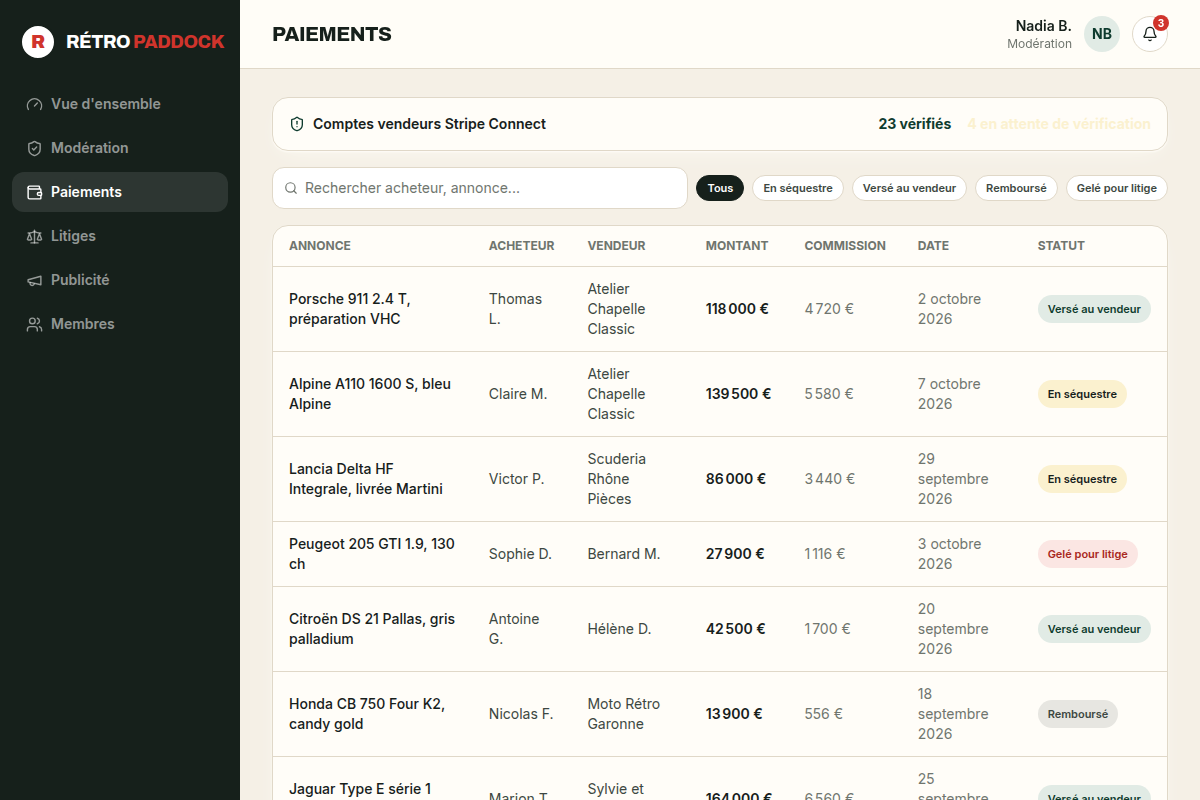Click the 3 octobre 2026 date
This screenshot has width=1200, height=800.
950,554
